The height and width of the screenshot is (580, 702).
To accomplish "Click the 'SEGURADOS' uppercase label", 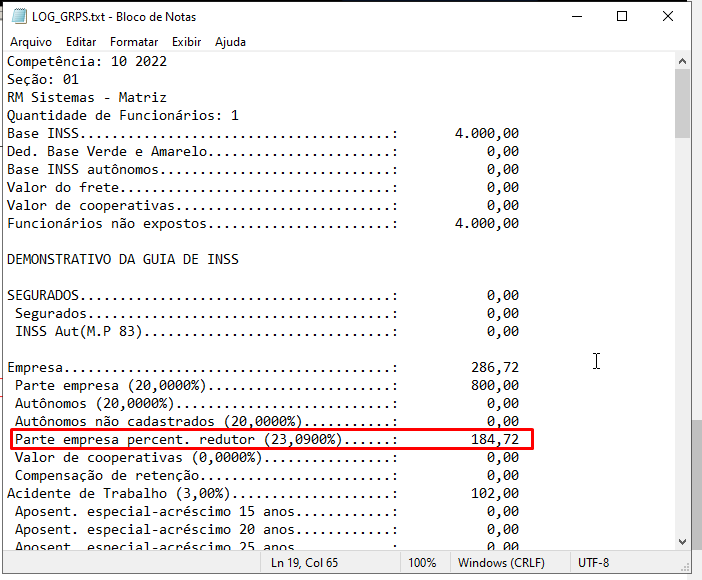I will pyautogui.click(x=43, y=295).
